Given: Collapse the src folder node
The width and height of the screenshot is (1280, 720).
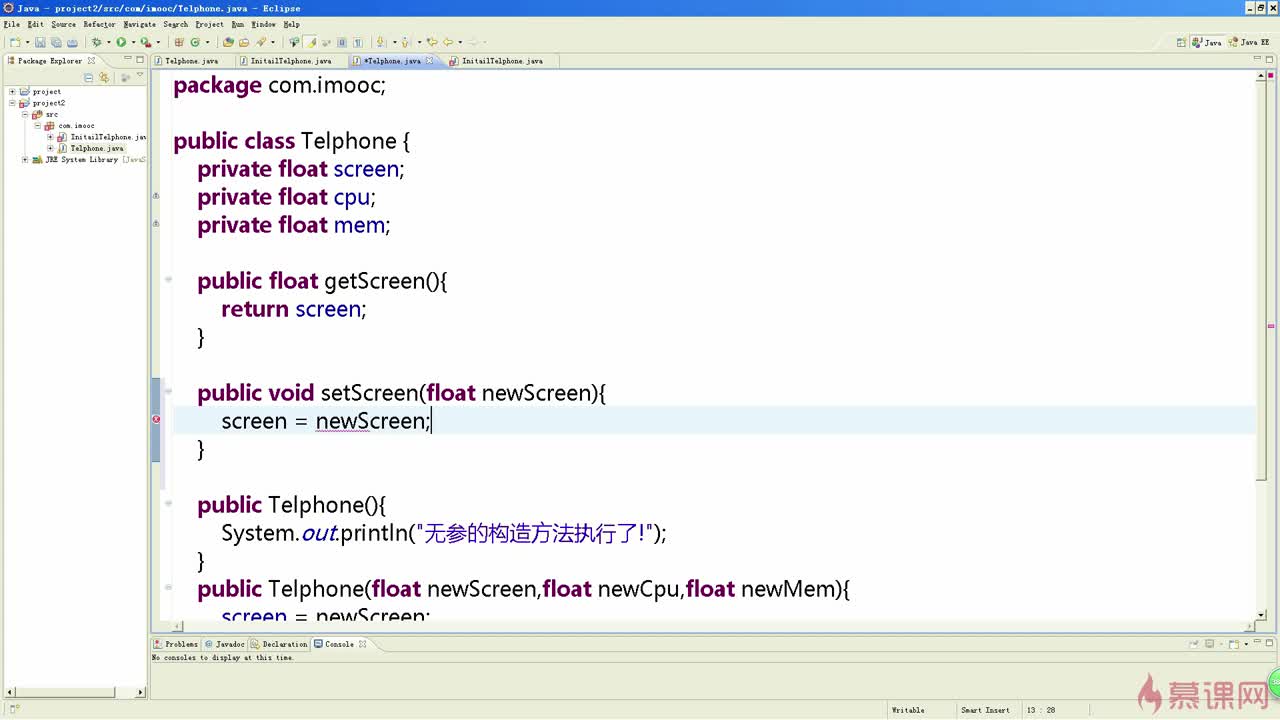Looking at the screenshot, I should pyautogui.click(x=25, y=114).
